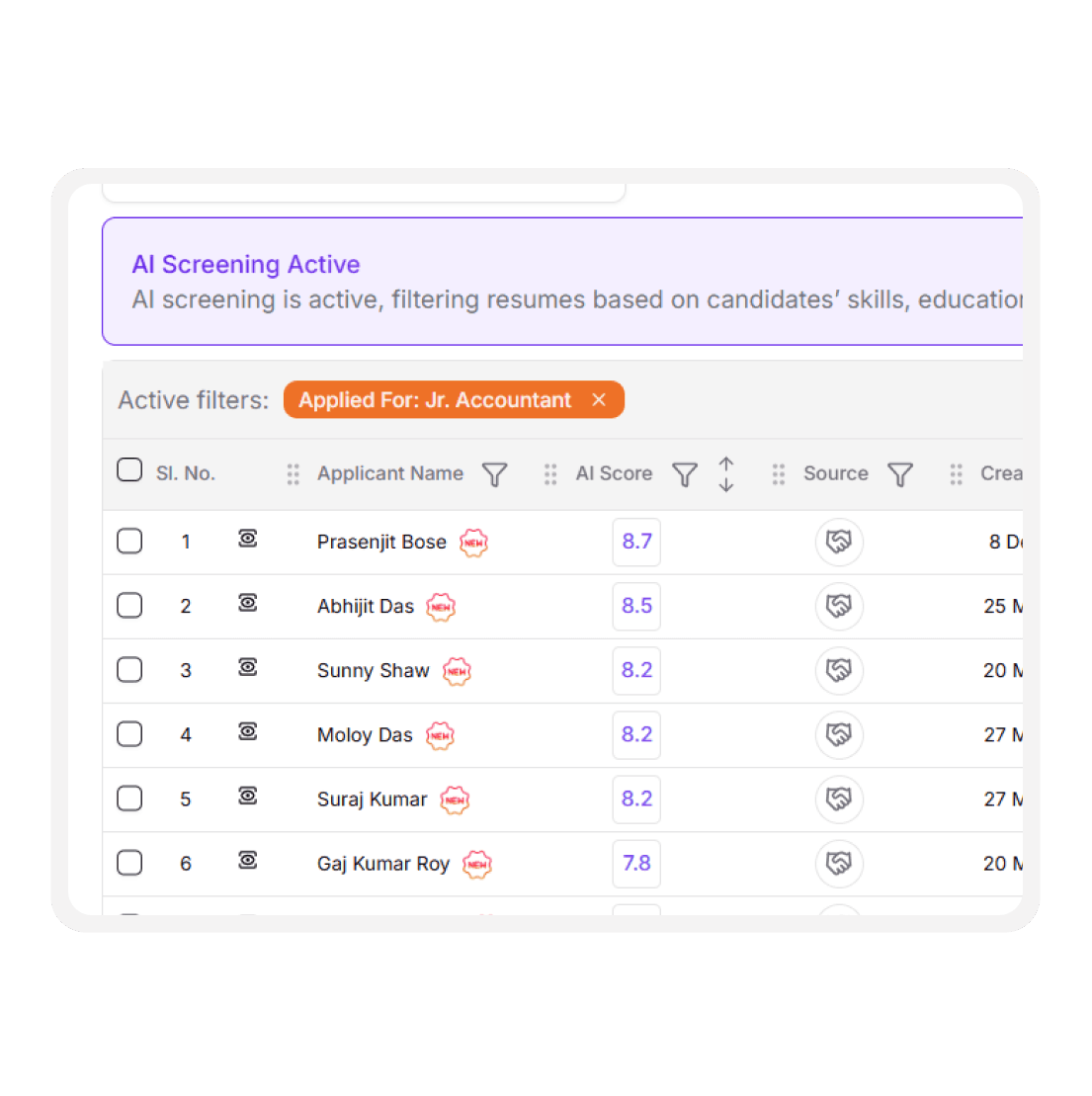1092x1096 pixels.
Task: Click the drag handle near the Created column
Action: point(956,474)
